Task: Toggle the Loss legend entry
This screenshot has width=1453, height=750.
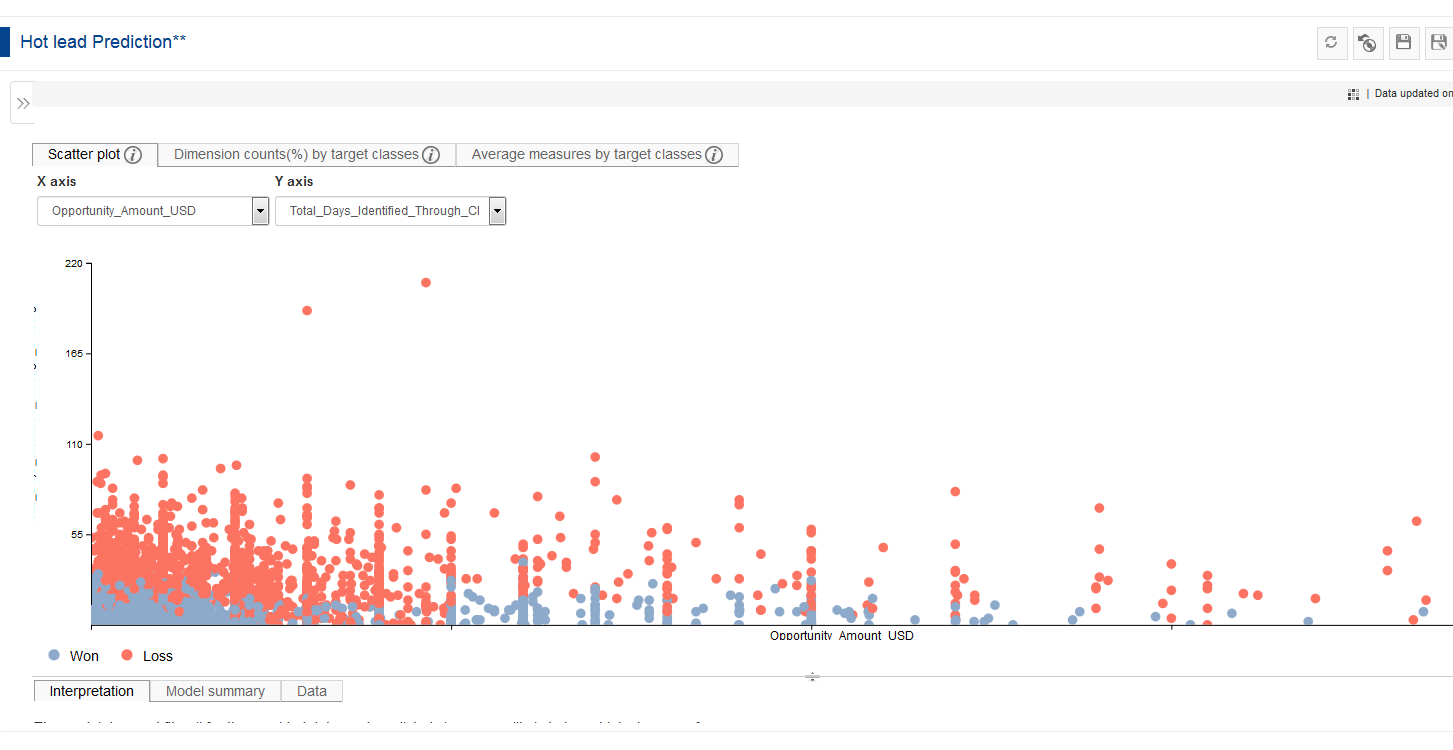Action: click(x=146, y=656)
